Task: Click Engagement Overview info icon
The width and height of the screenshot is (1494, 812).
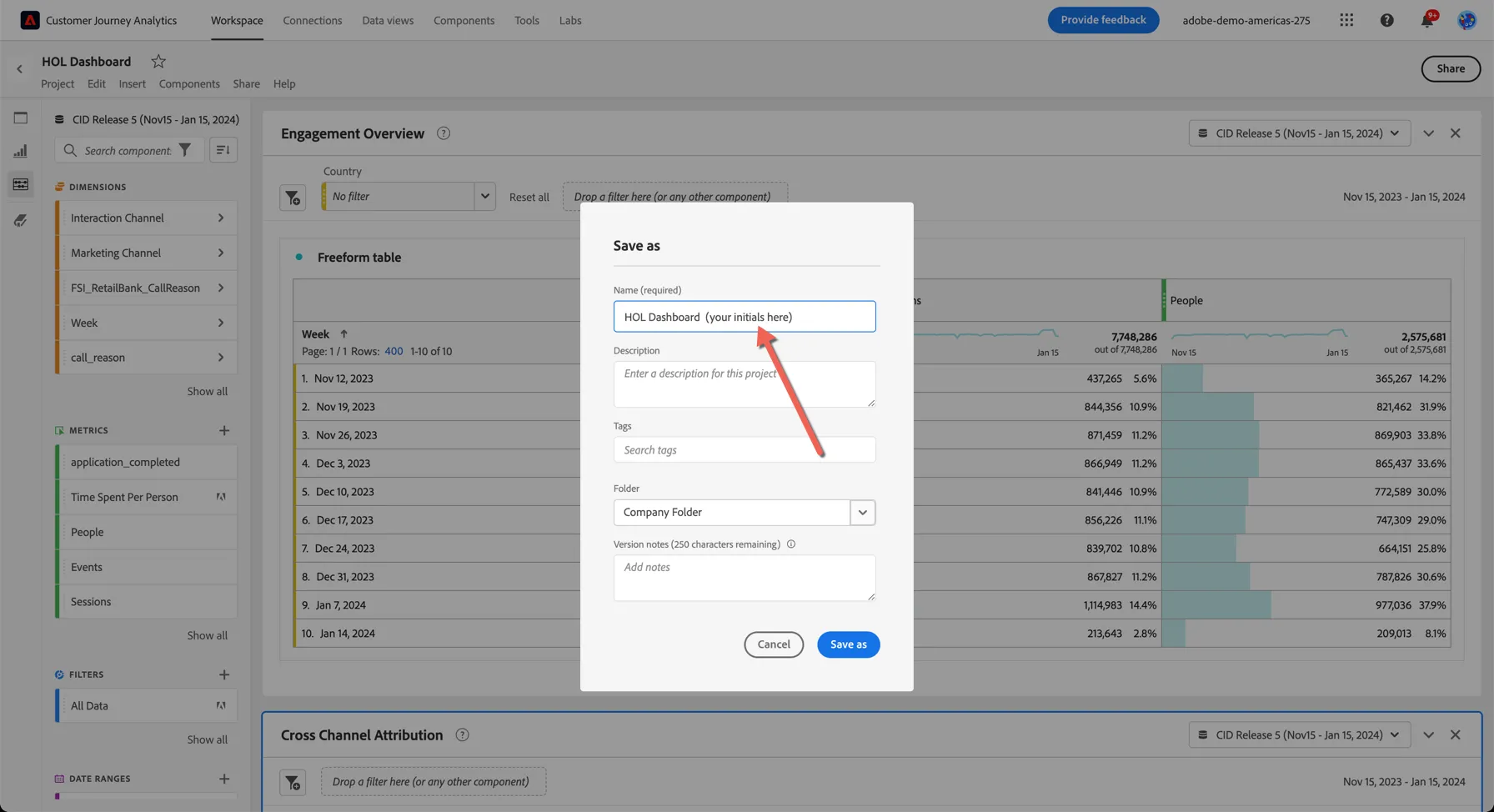Action: tap(444, 133)
